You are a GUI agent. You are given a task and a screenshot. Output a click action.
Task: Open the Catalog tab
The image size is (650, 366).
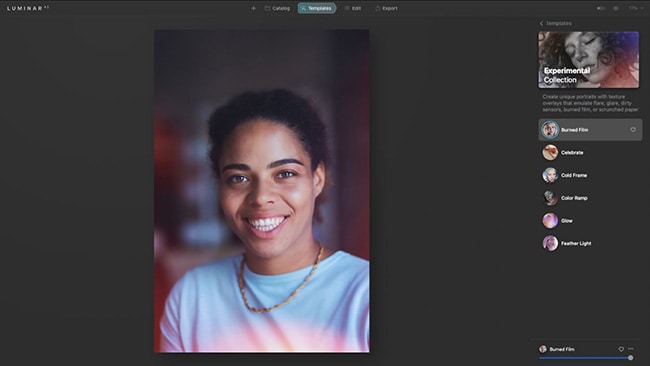coord(277,8)
